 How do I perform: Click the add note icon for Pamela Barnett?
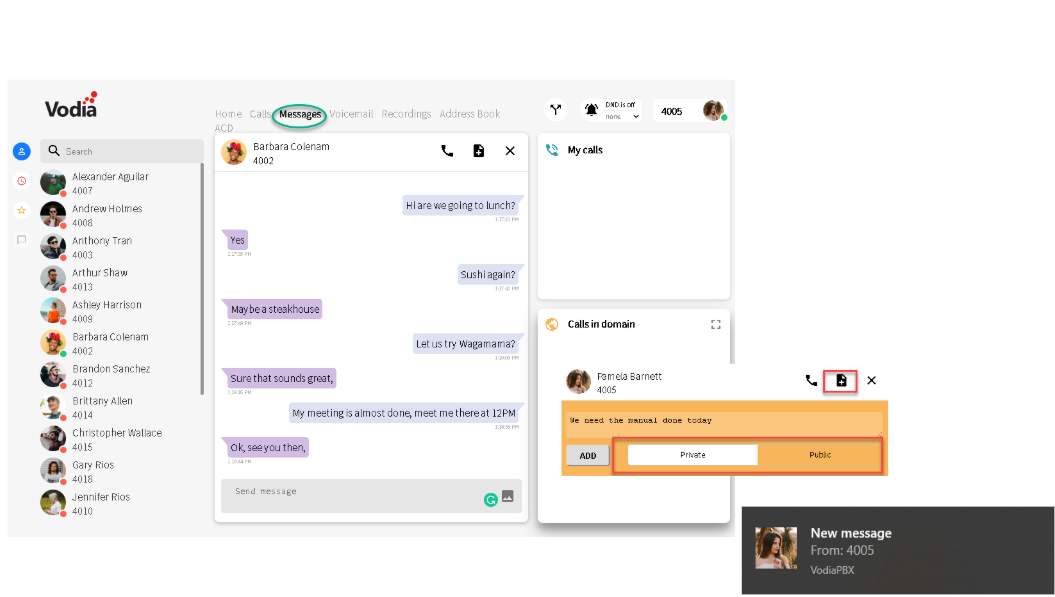tap(841, 381)
